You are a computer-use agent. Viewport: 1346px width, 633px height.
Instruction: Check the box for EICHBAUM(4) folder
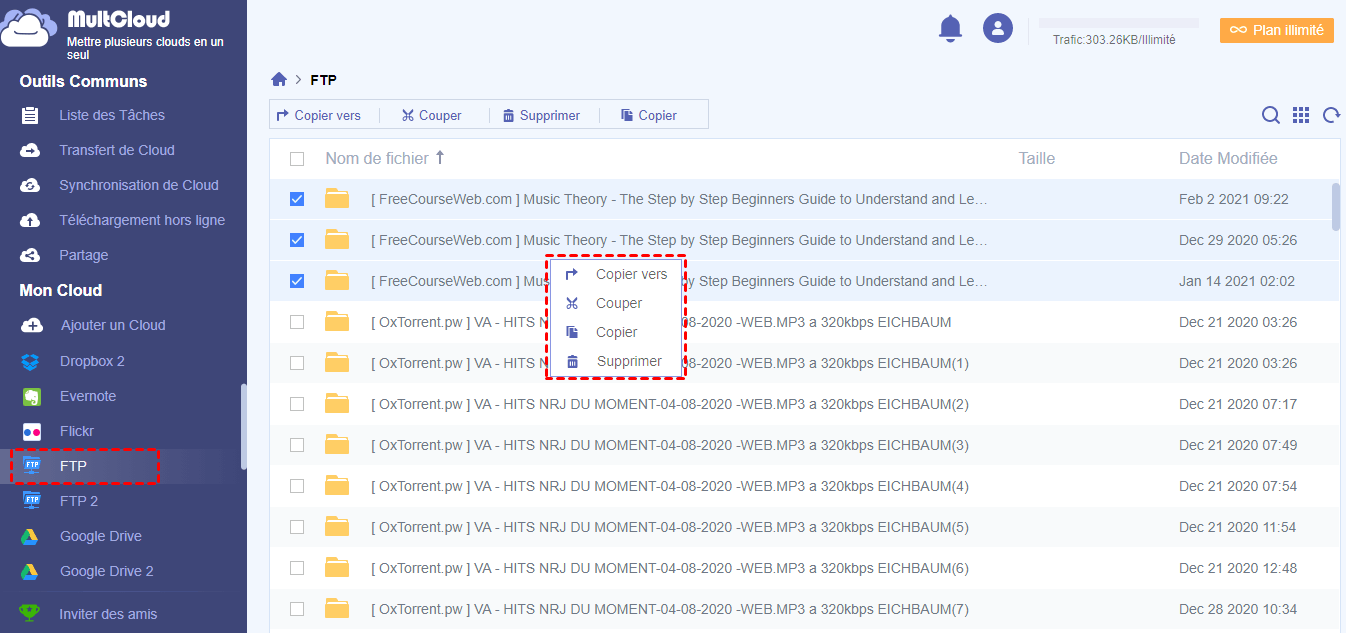click(297, 486)
